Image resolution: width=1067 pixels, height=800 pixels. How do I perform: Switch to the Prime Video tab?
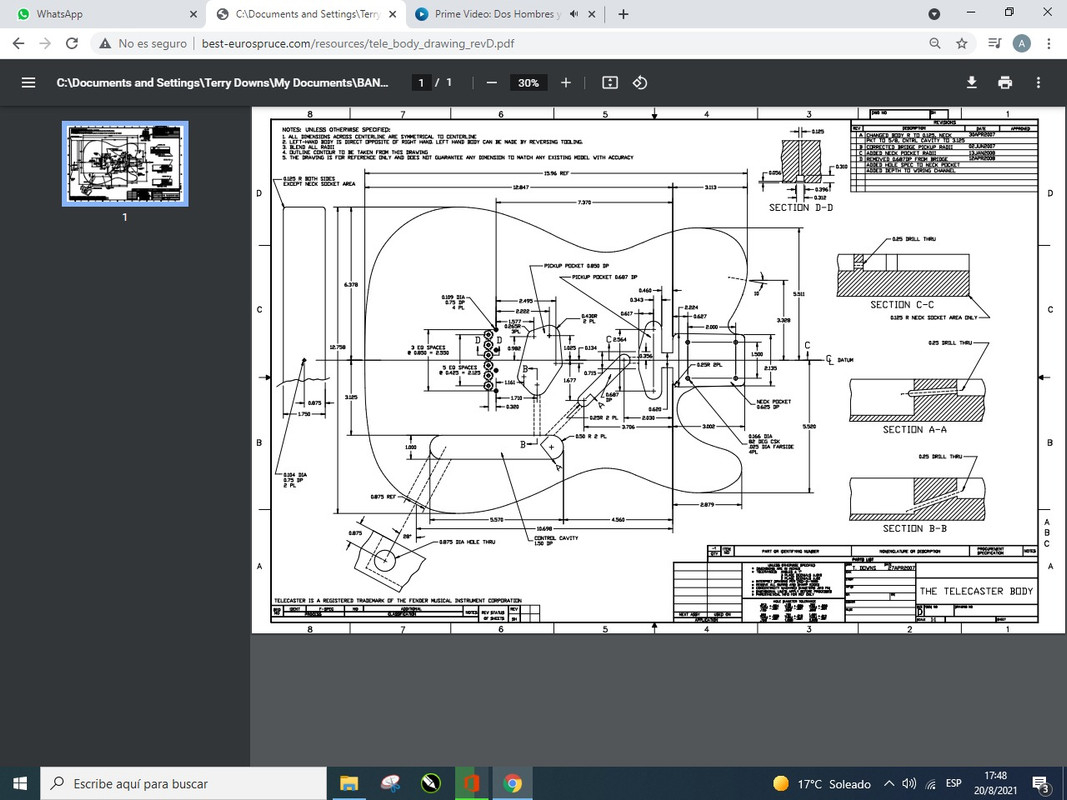[x=488, y=14]
